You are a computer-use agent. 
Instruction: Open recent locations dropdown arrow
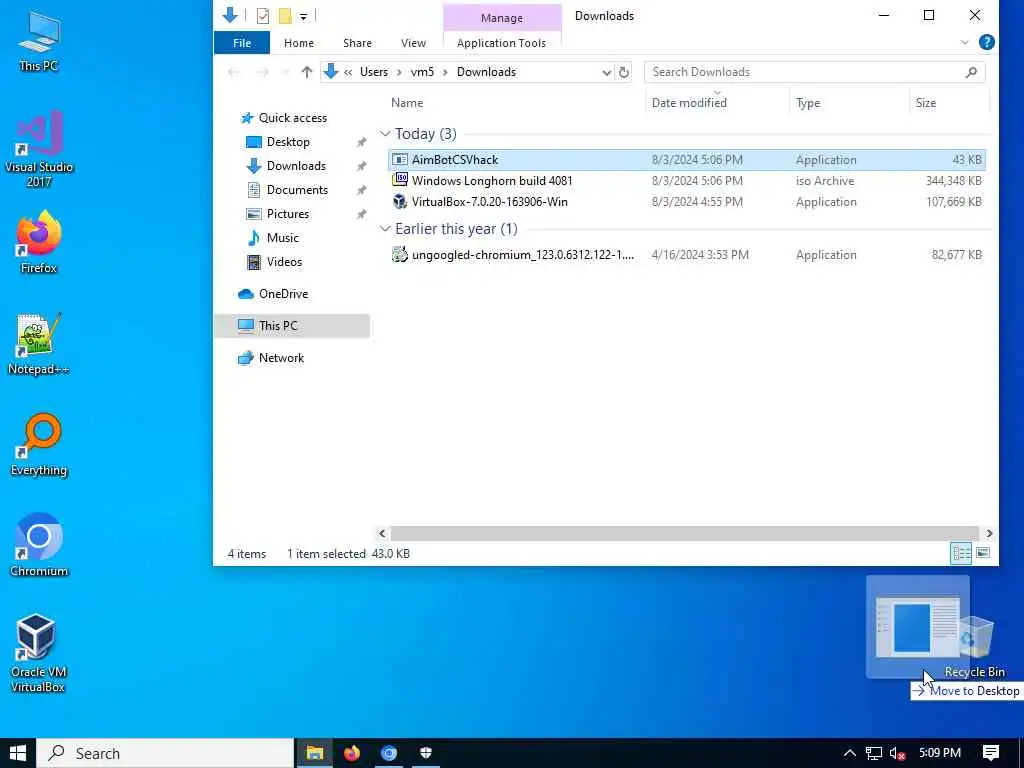285,72
